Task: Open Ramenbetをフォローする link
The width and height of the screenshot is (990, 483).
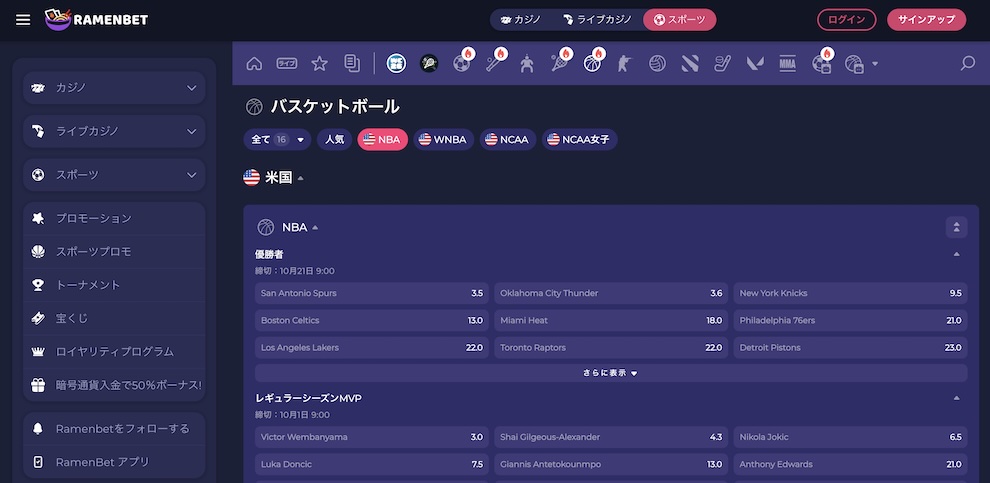Action: click(x=114, y=429)
